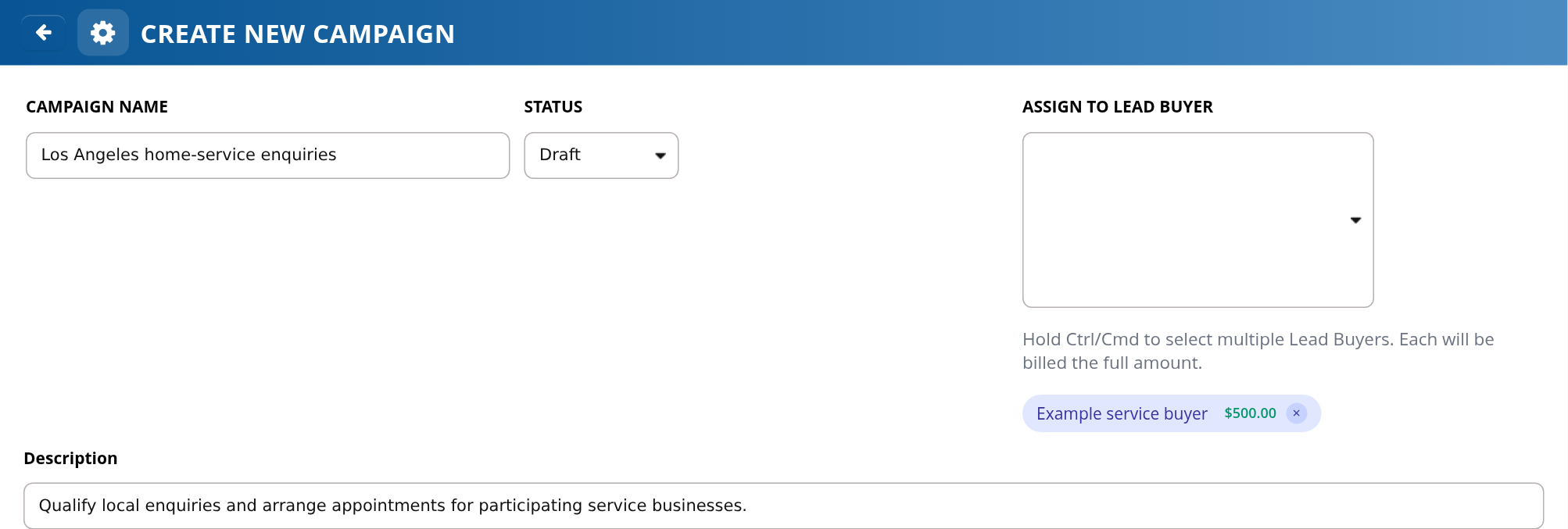
Task: Open the Assign to Lead Buyer select box
Action: [x=1197, y=220]
